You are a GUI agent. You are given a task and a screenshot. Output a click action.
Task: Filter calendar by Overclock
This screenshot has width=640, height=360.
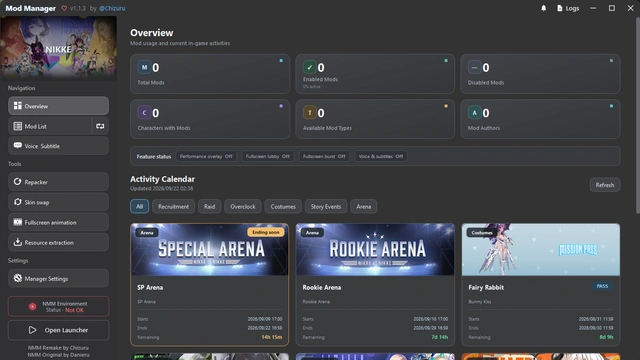pyautogui.click(x=243, y=207)
